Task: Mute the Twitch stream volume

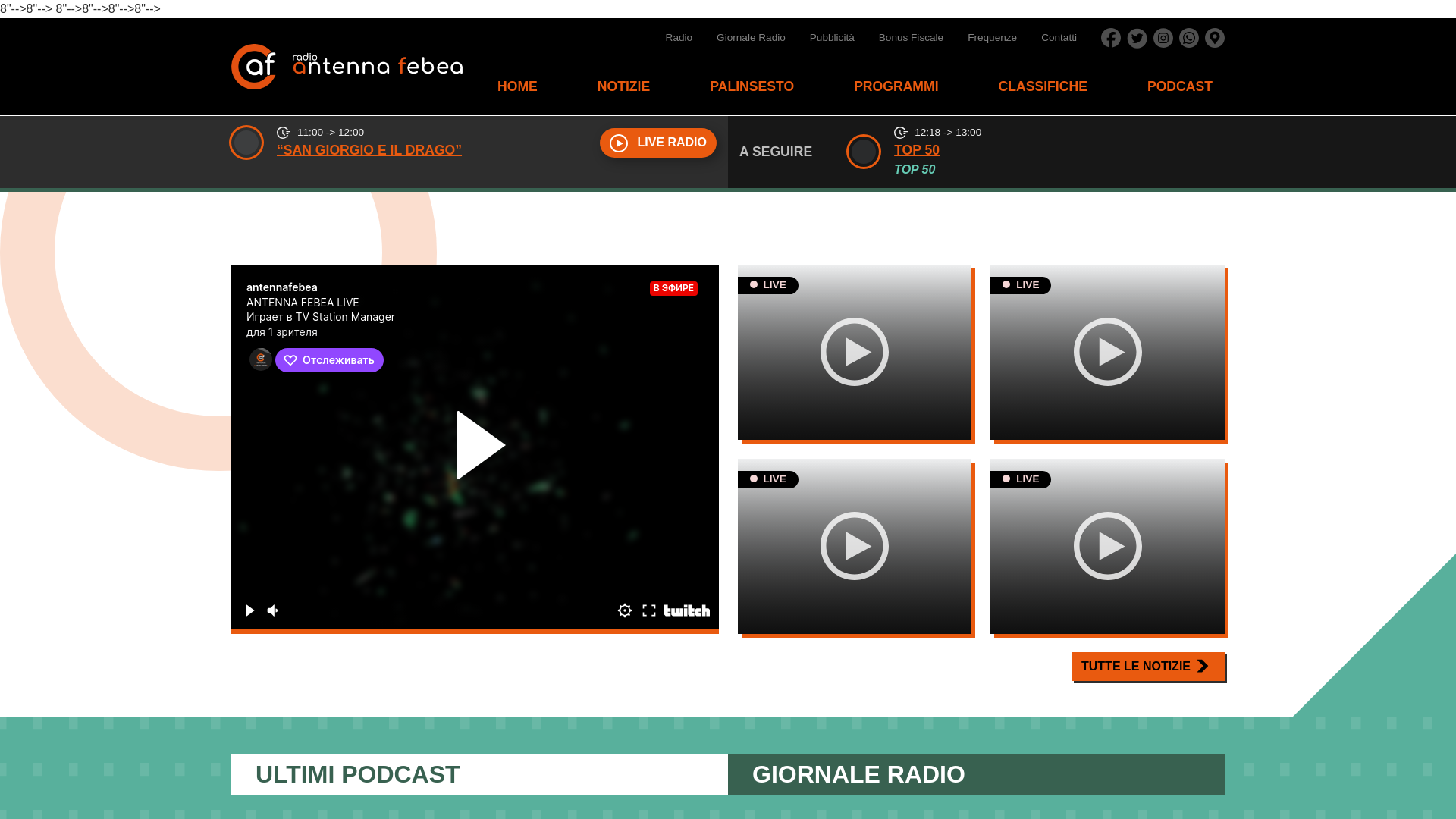Action: point(273,610)
